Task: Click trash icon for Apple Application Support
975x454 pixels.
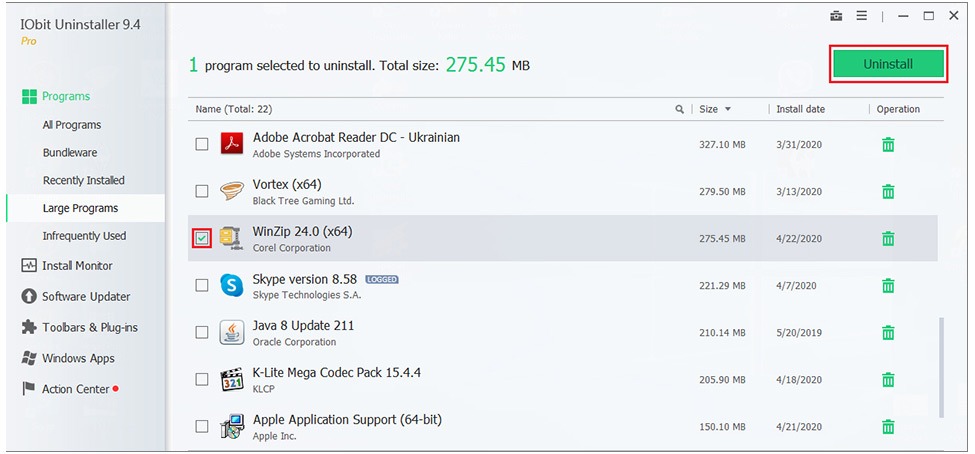Action: (x=888, y=427)
